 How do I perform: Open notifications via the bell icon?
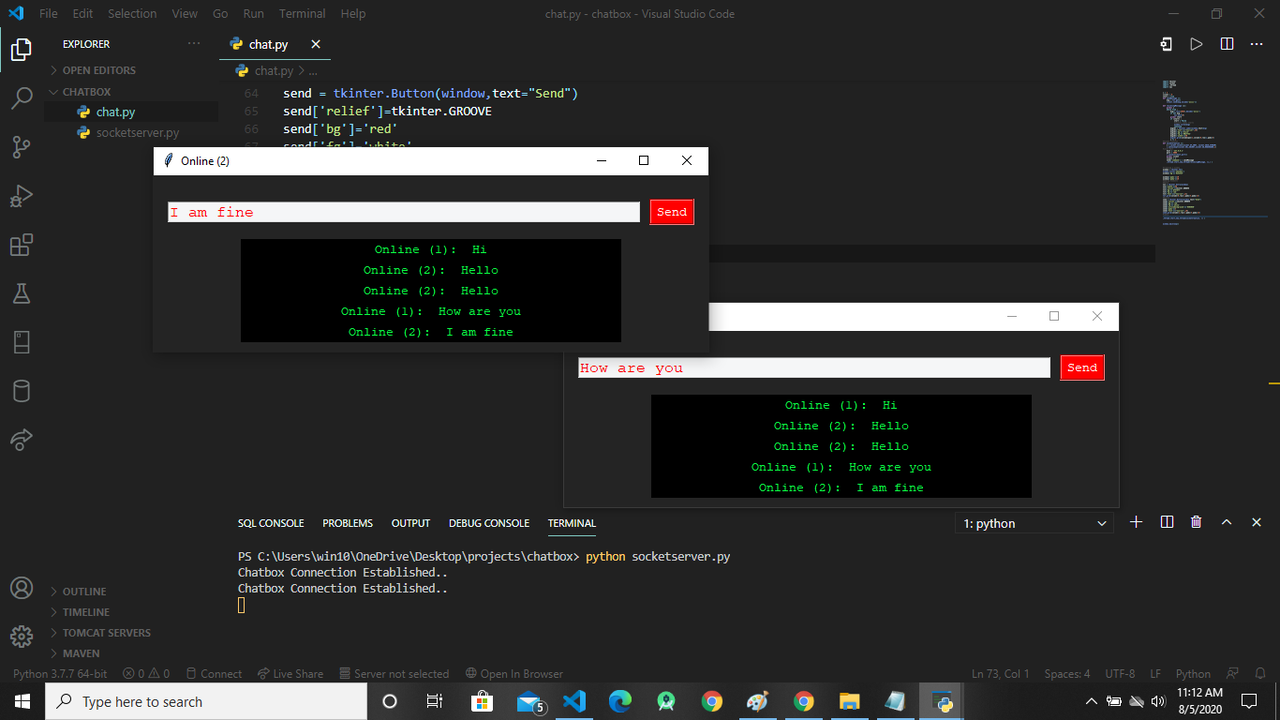1259,673
